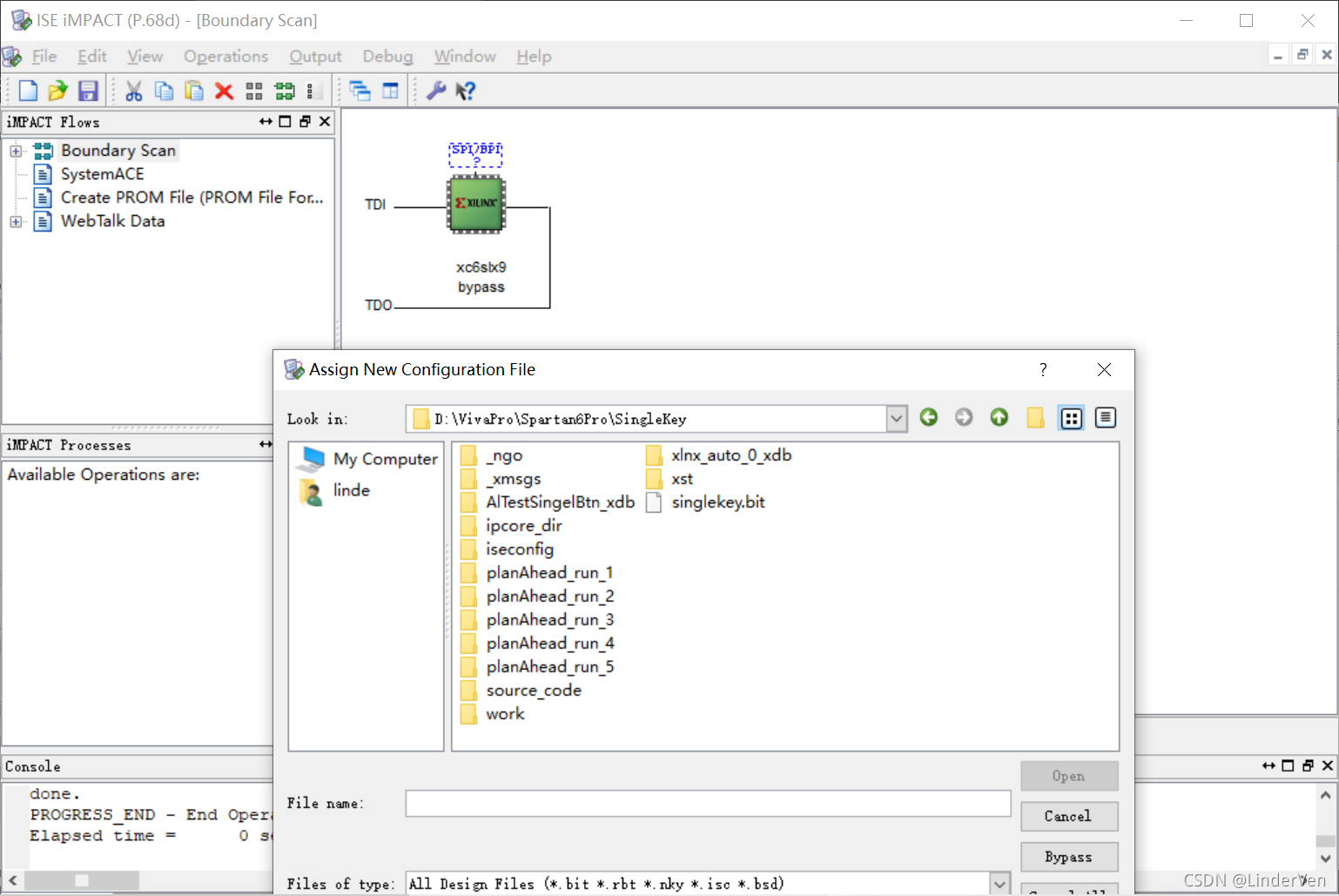Screen dimensions: 1339x896
Task: Open the Debug menu
Action: click(x=387, y=57)
